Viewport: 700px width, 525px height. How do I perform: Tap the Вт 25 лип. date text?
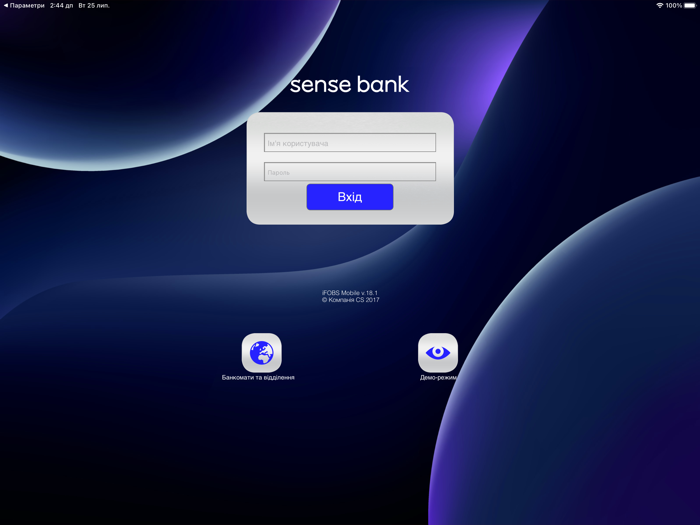[x=94, y=5]
